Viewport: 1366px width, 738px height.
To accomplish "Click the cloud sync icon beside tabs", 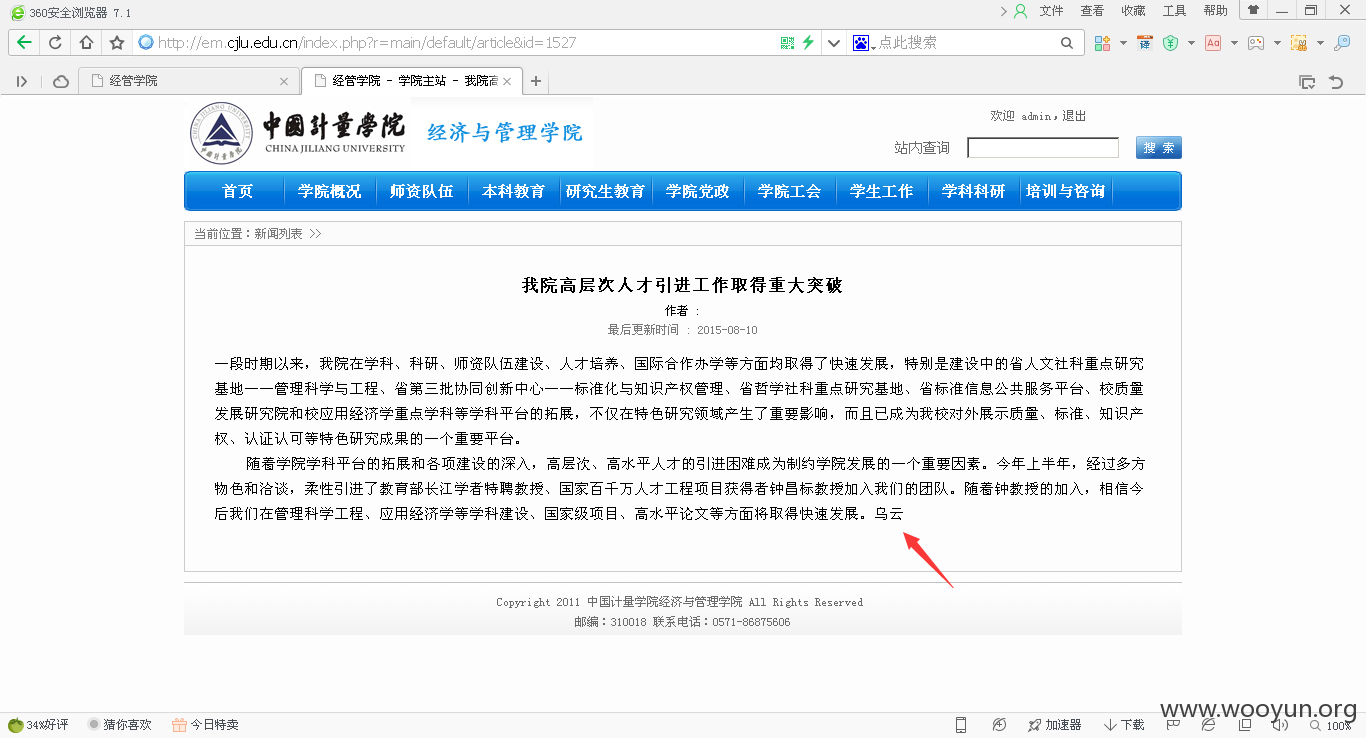I will click(61, 81).
